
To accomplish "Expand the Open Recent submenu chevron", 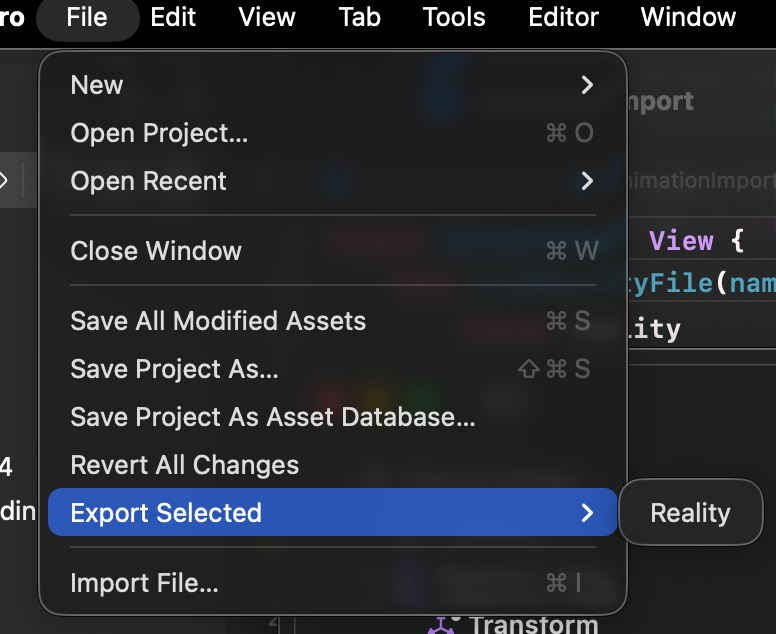I will point(587,181).
